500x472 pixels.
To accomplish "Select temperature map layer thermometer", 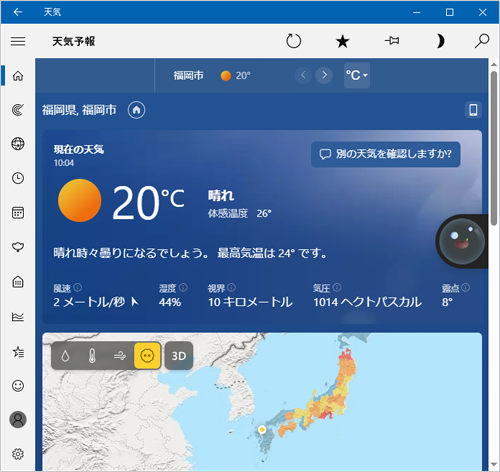I will pos(92,356).
